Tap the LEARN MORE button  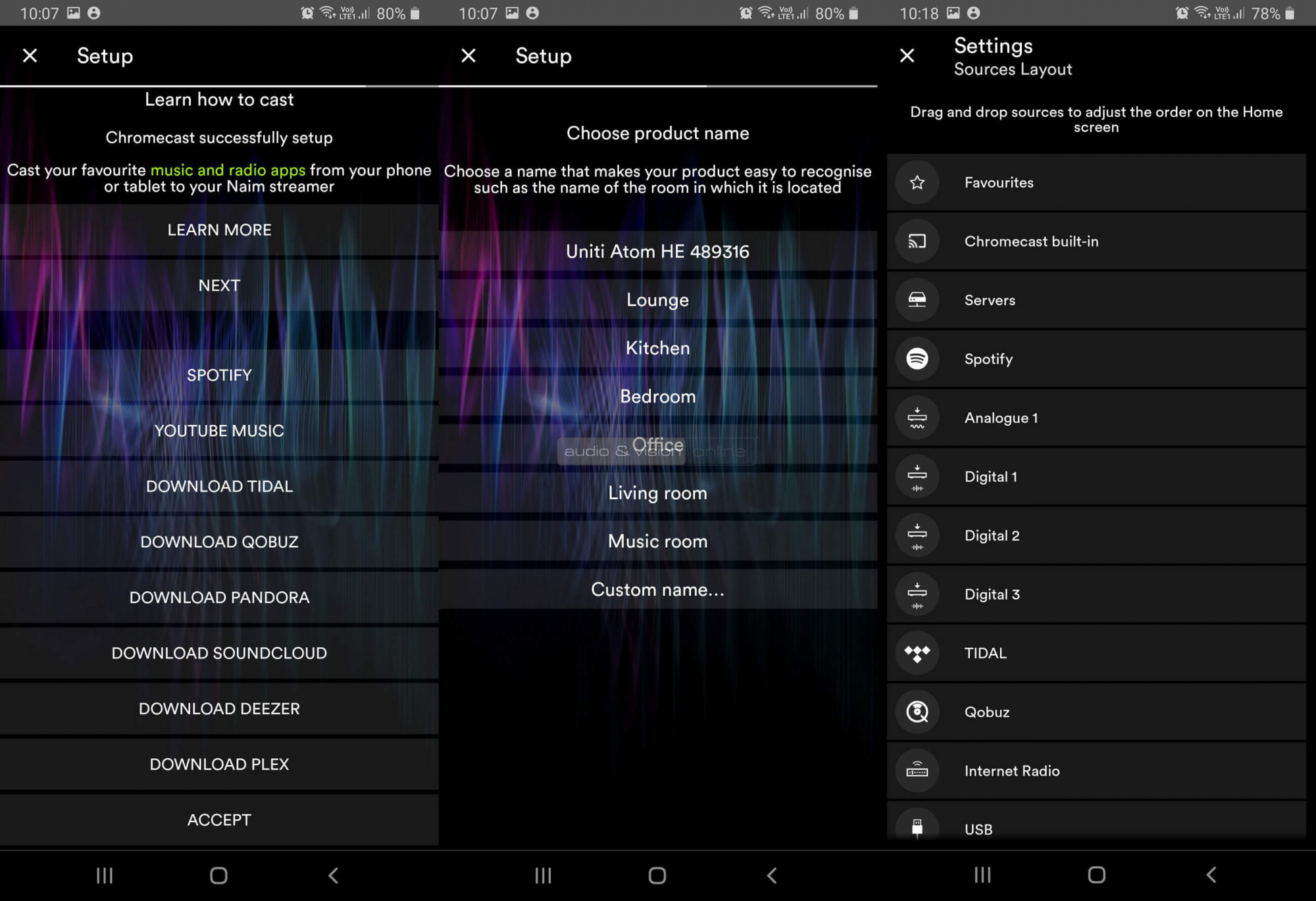coord(219,230)
